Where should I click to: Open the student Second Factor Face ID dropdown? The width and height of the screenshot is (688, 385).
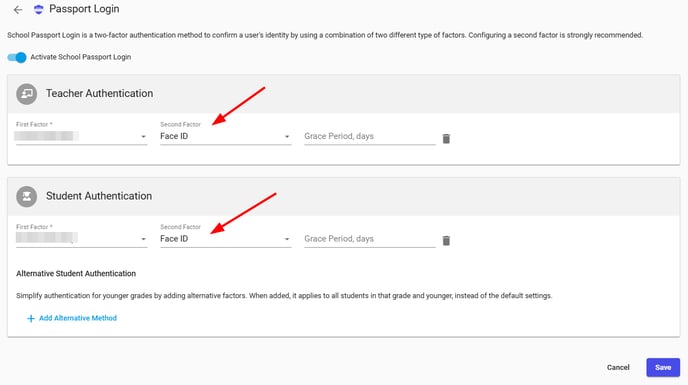(x=226, y=239)
